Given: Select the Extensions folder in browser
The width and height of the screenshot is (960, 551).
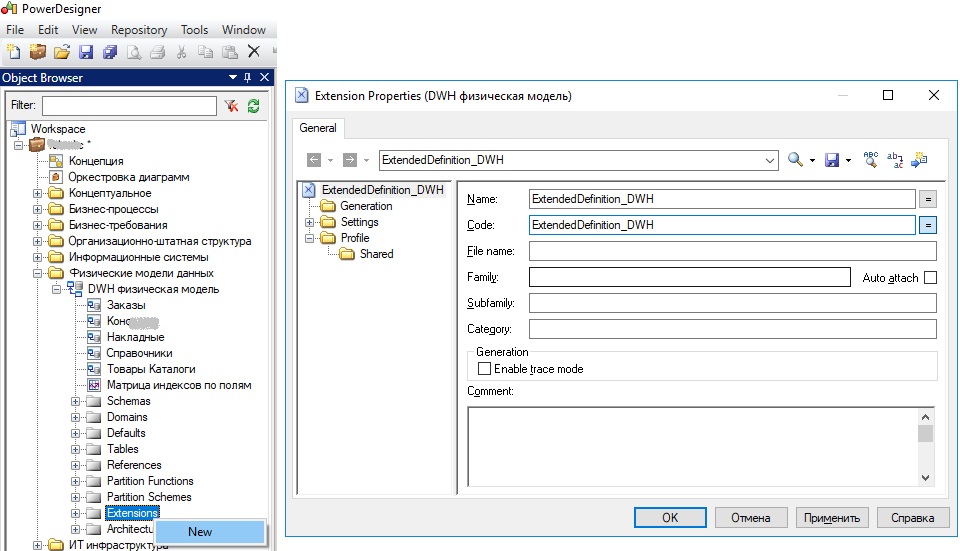Looking at the screenshot, I should [x=133, y=513].
